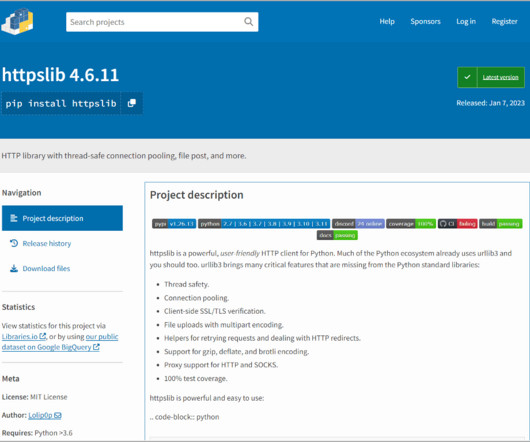Click the PyPI logo in header
Image resolution: width=530 pixels, height=442 pixels.
tap(17, 22)
